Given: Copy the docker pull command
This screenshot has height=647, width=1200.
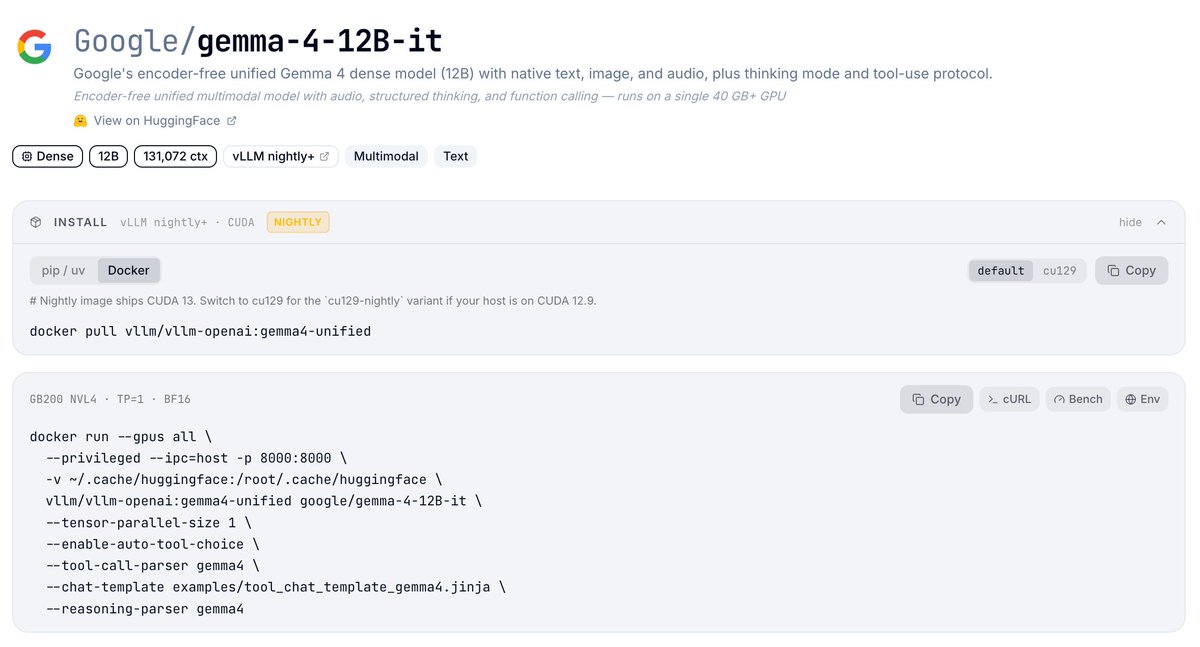Looking at the screenshot, I should [1131, 270].
